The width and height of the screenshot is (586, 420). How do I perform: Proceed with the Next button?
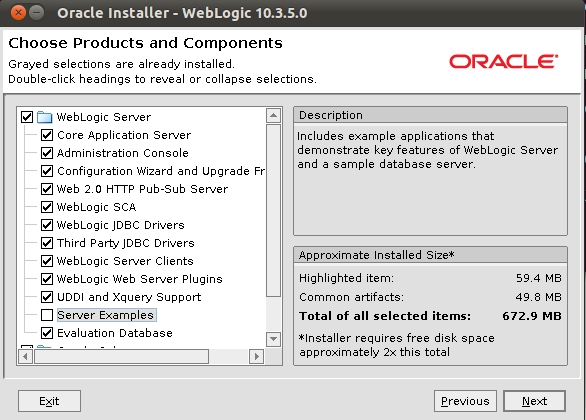coord(534,401)
